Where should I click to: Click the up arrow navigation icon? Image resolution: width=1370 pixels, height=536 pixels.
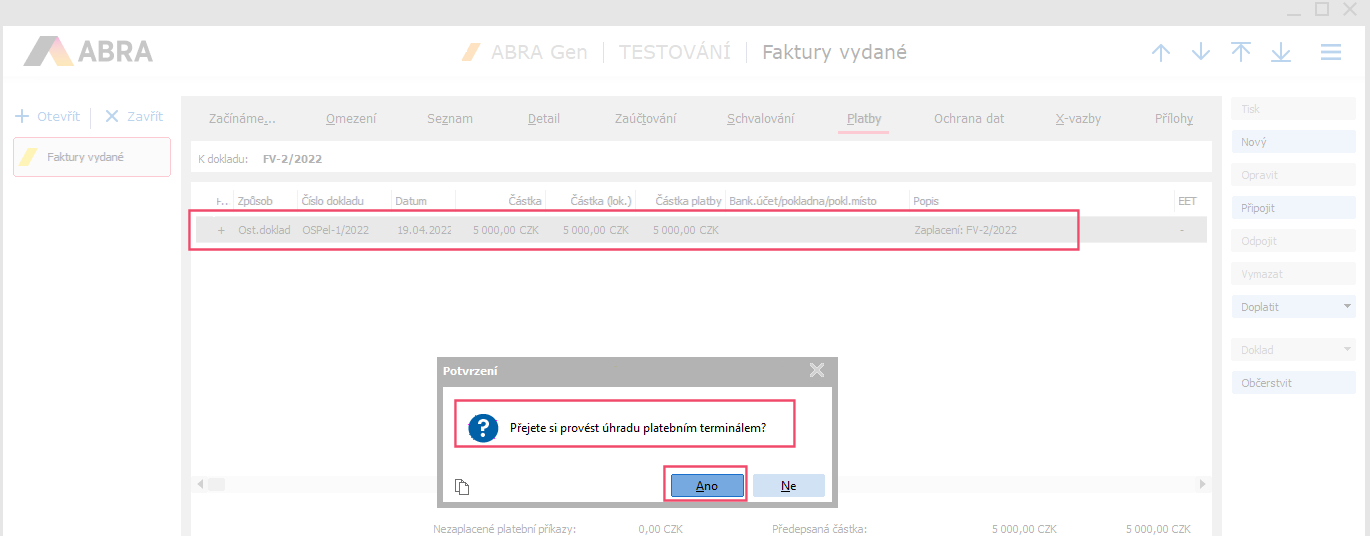[x=1160, y=53]
